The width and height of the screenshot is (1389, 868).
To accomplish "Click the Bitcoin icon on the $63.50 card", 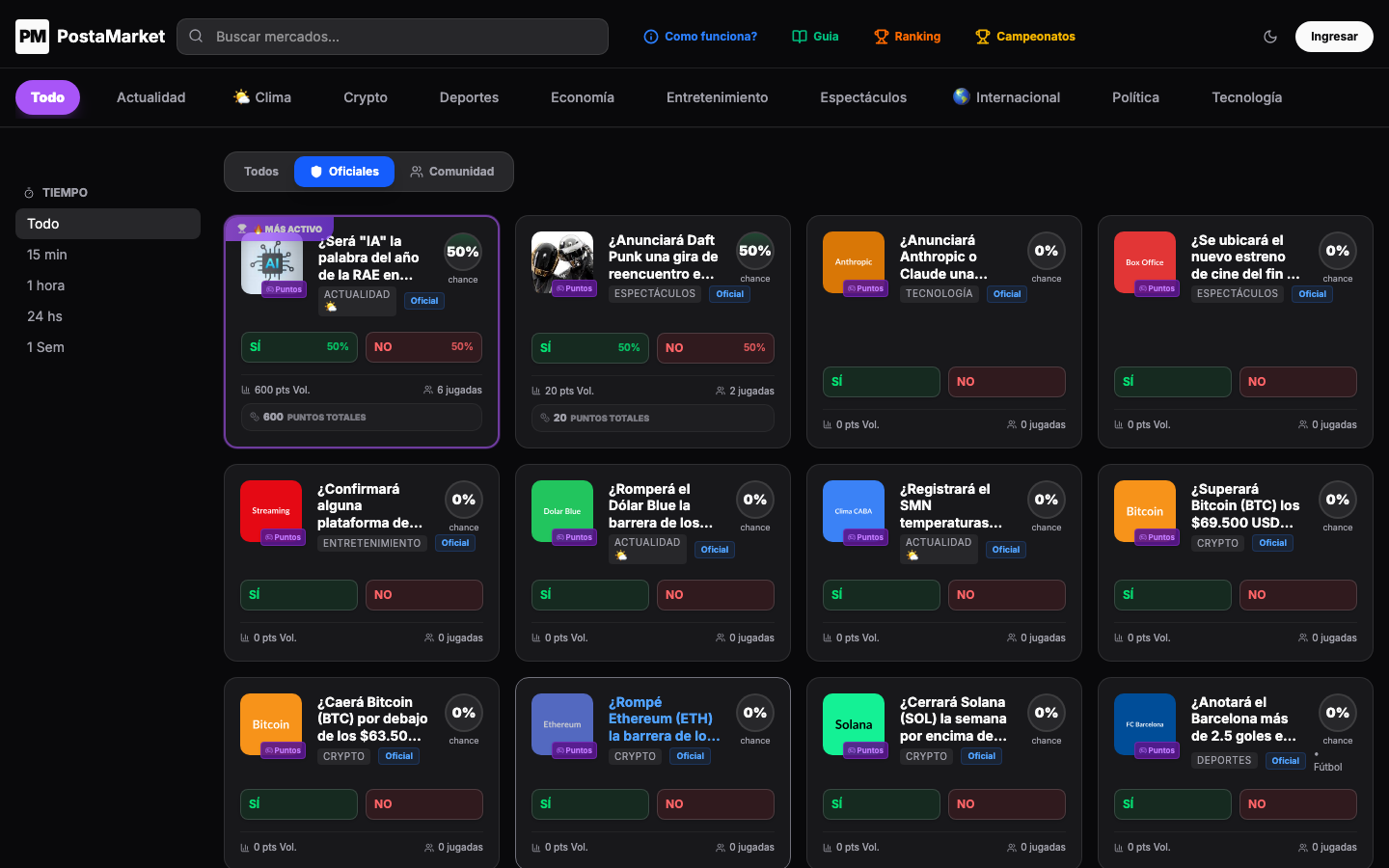I will click(x=271, y=724).
